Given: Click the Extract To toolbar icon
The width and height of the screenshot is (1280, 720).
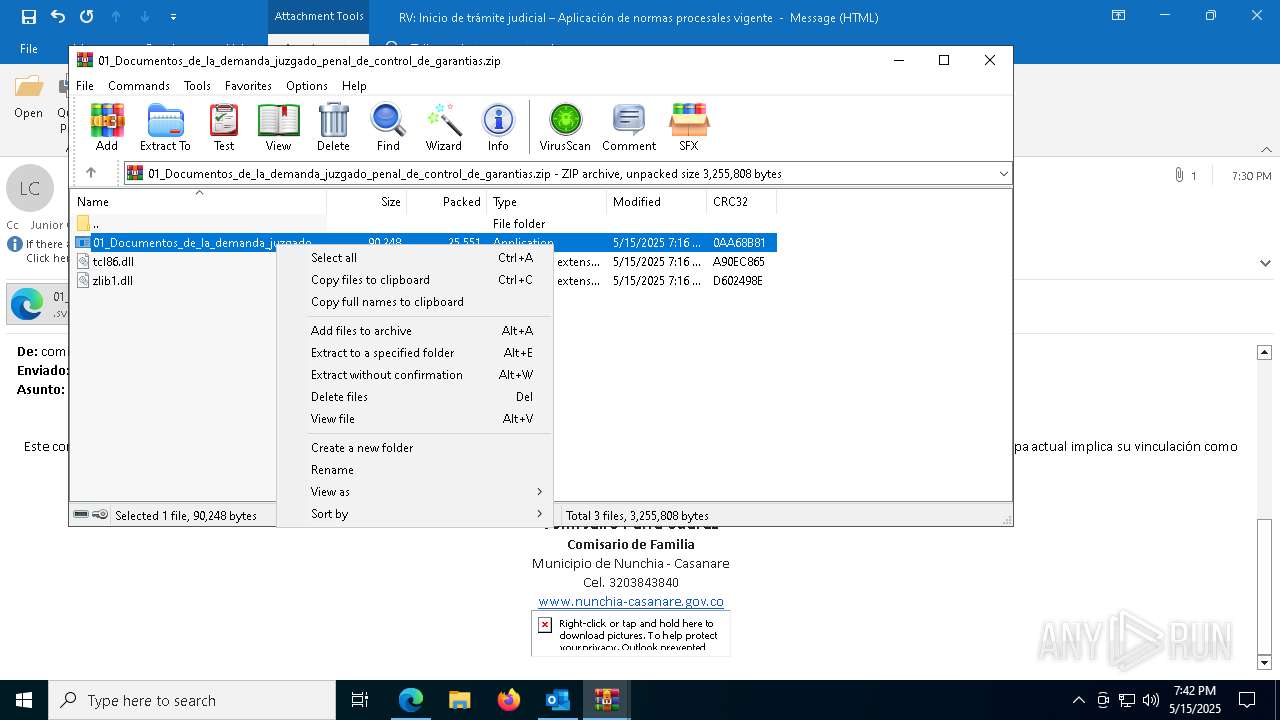Looking at the screenshot, I should point(165,127).
